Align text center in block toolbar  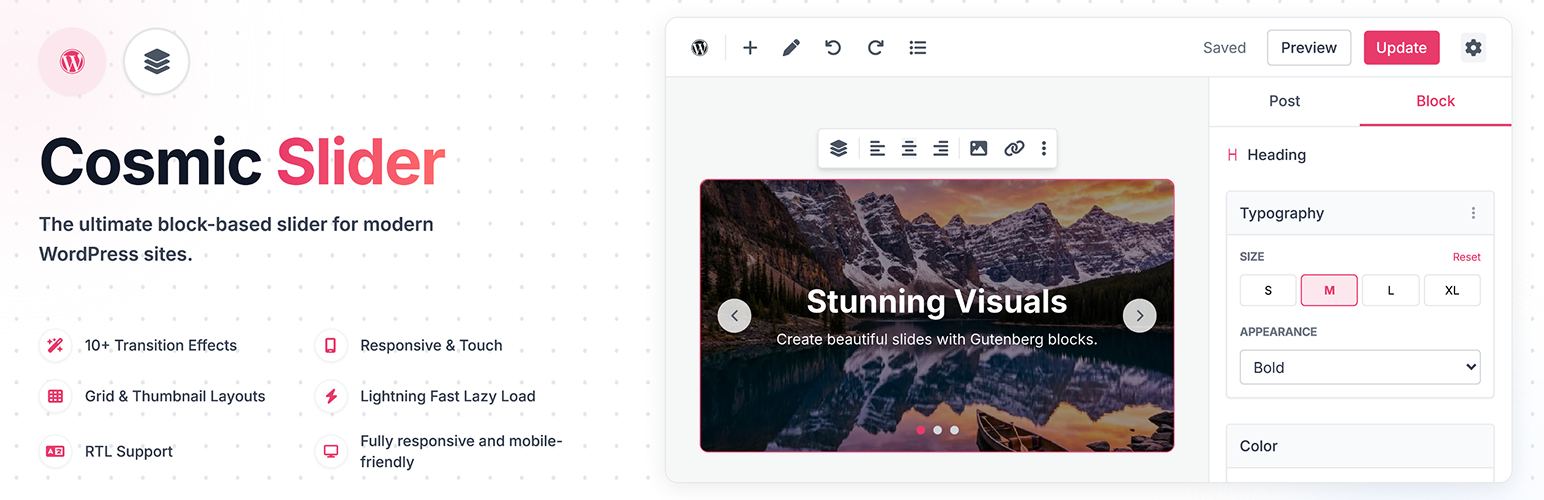[909, 148]
